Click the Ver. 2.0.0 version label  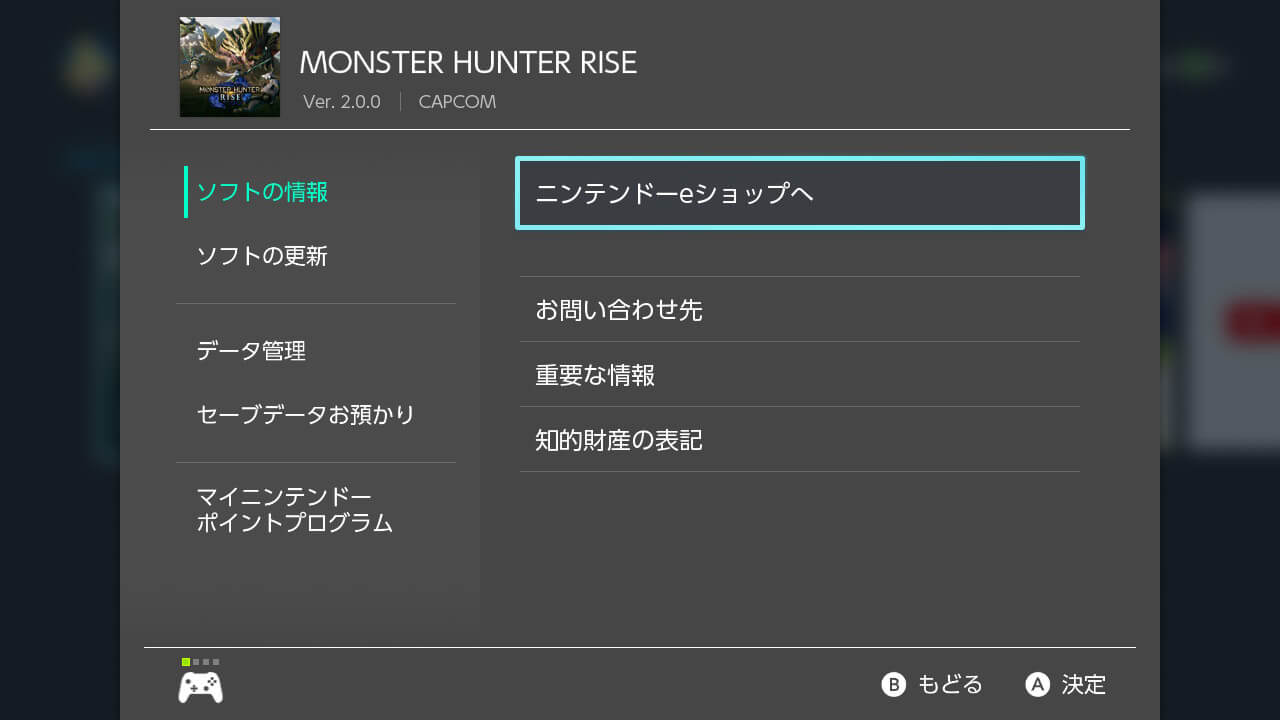(342, 102)
